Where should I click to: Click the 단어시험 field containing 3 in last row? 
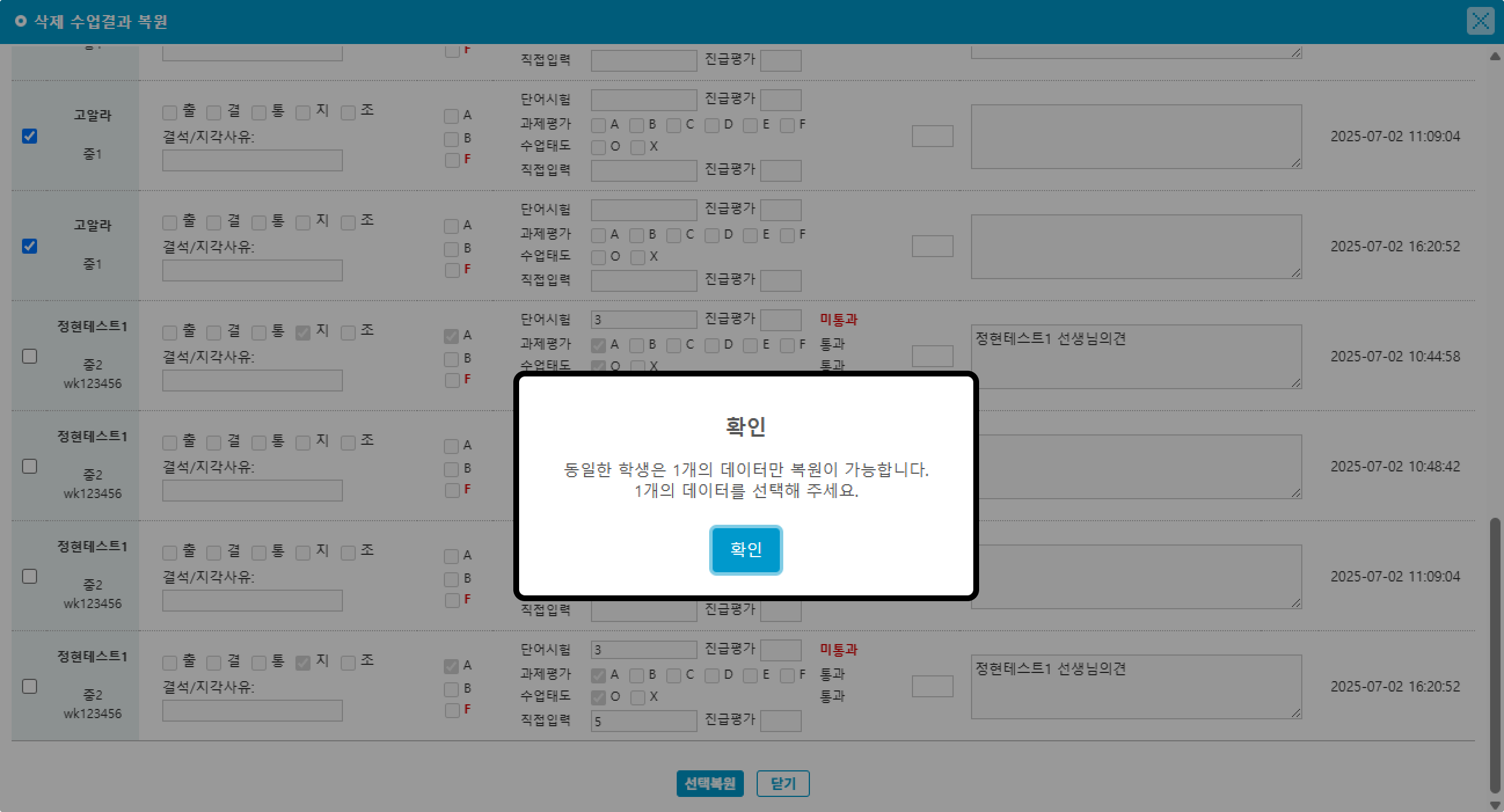(x=644, y=649)
